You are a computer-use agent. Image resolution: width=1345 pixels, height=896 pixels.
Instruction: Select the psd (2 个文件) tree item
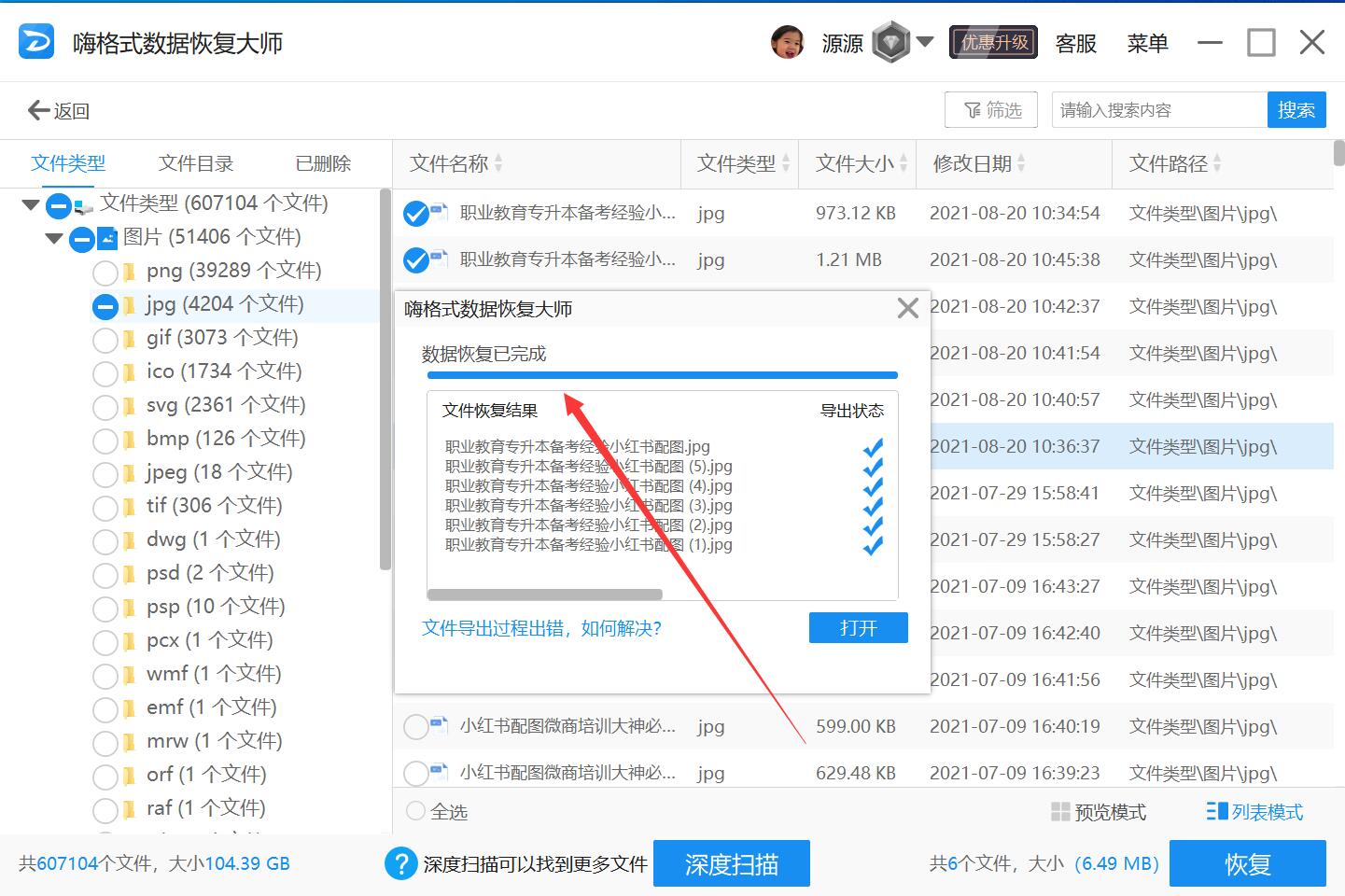tap(210, 573)
